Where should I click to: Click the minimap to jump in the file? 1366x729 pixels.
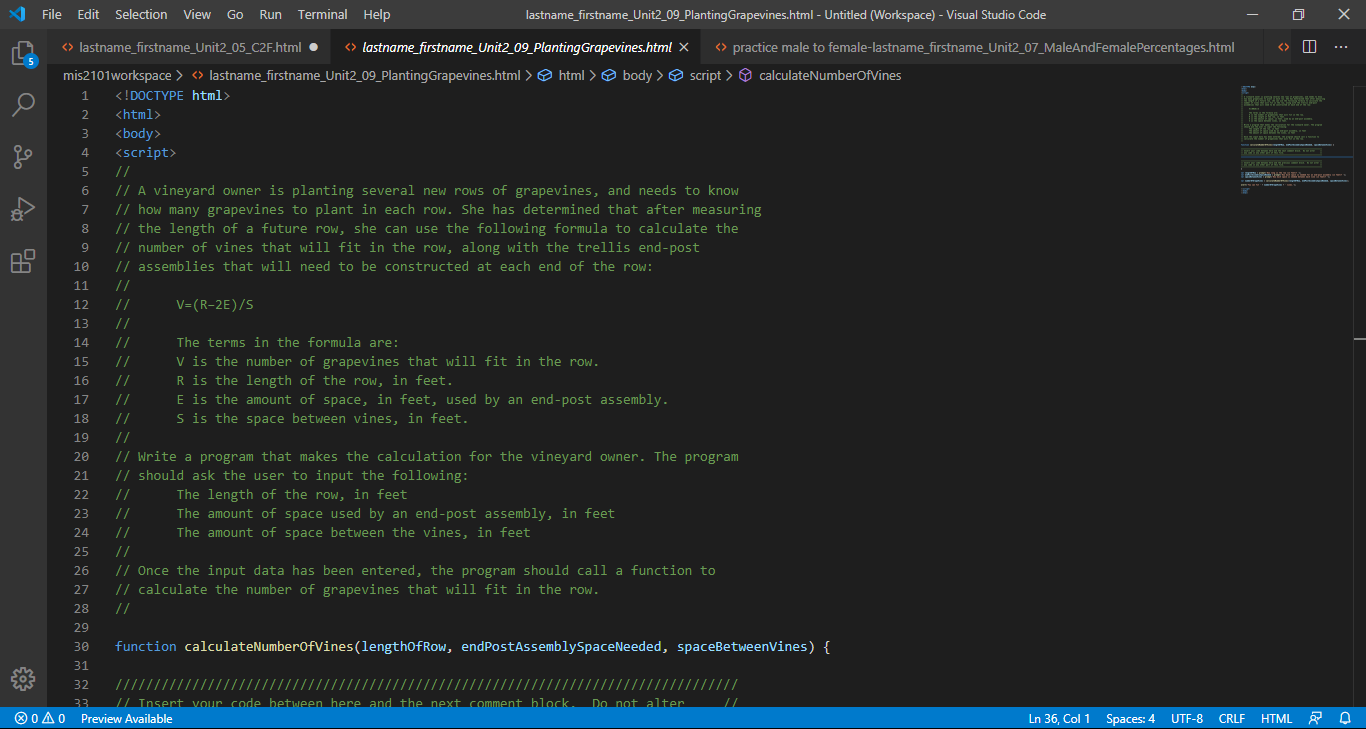1295,140
